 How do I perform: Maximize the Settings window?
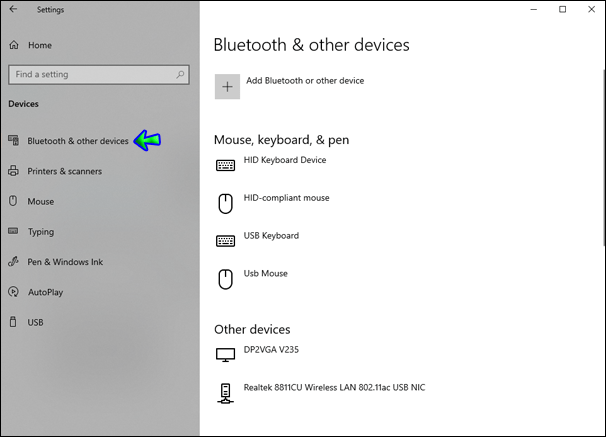tap(563, 9)
